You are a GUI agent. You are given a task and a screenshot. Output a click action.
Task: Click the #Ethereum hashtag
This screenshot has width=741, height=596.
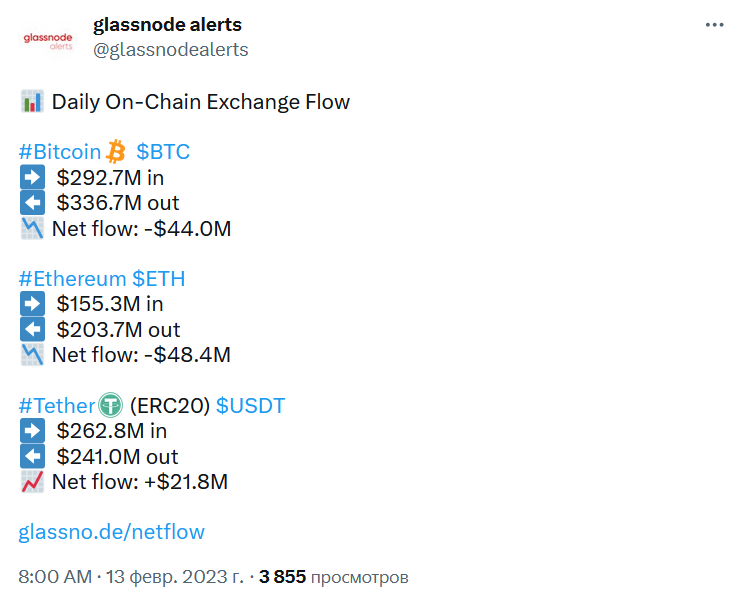pyautogui.click(x=72, y=279)
